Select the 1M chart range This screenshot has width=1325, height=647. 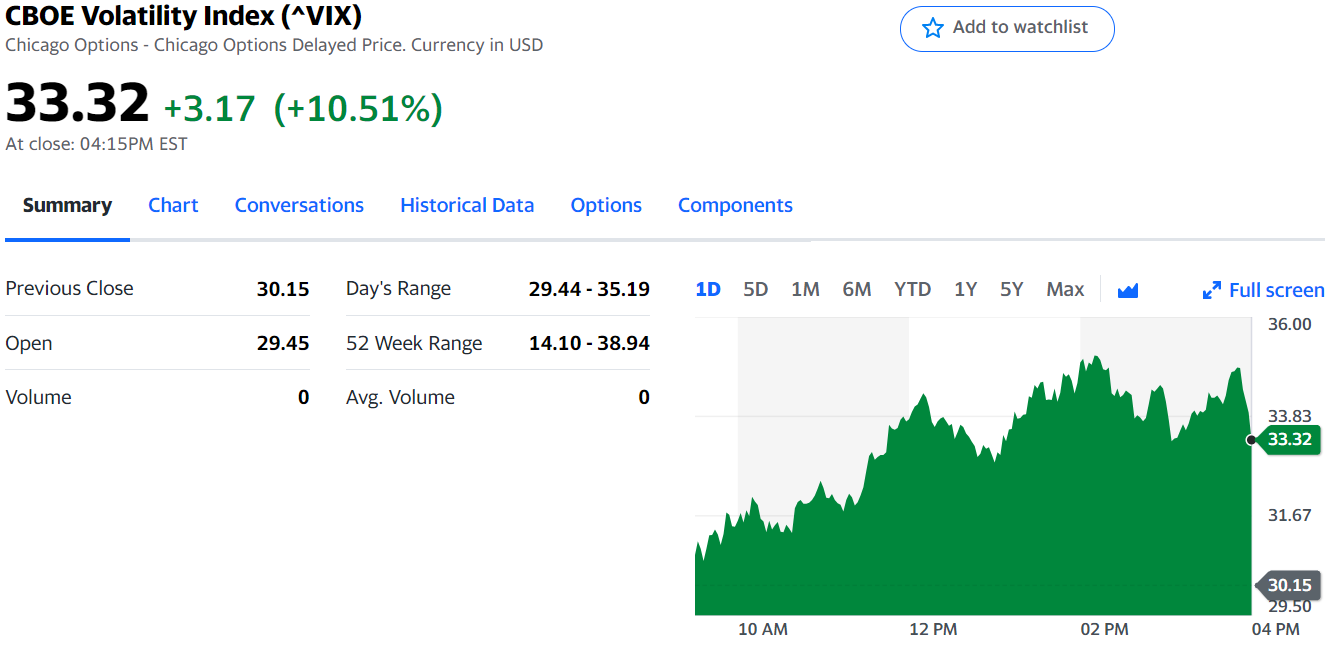coord(805,289)
